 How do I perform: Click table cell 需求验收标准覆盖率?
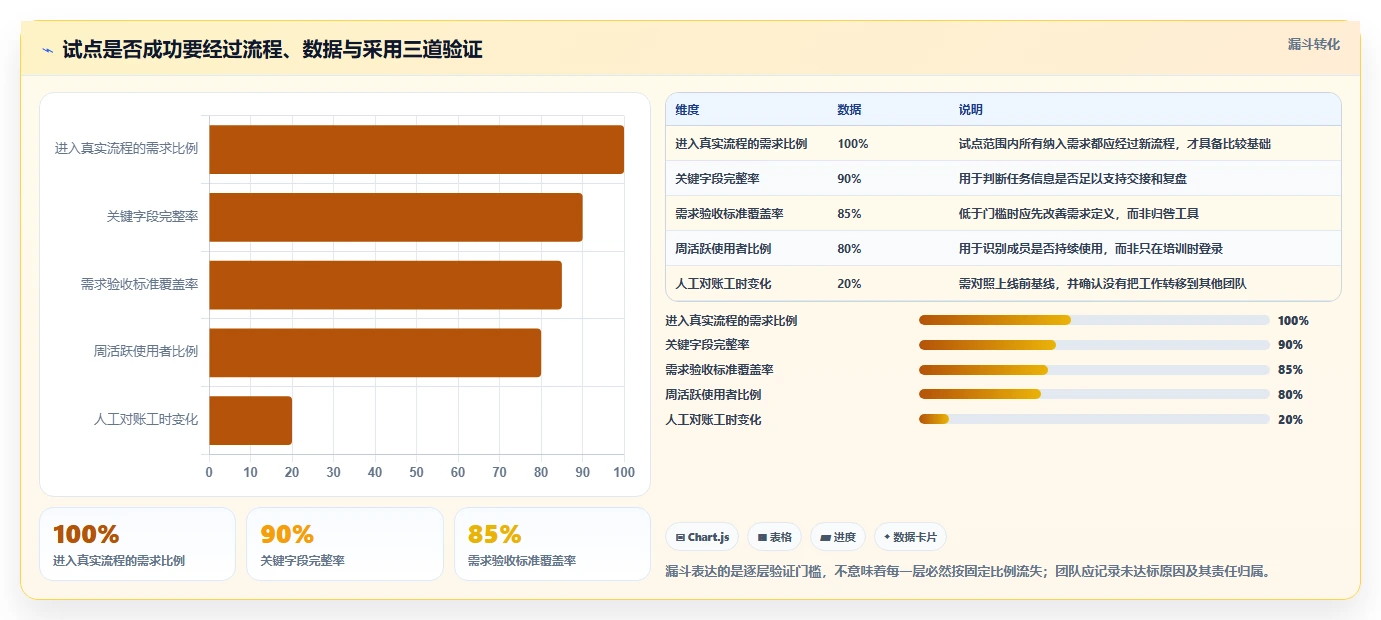pos(729,214)
